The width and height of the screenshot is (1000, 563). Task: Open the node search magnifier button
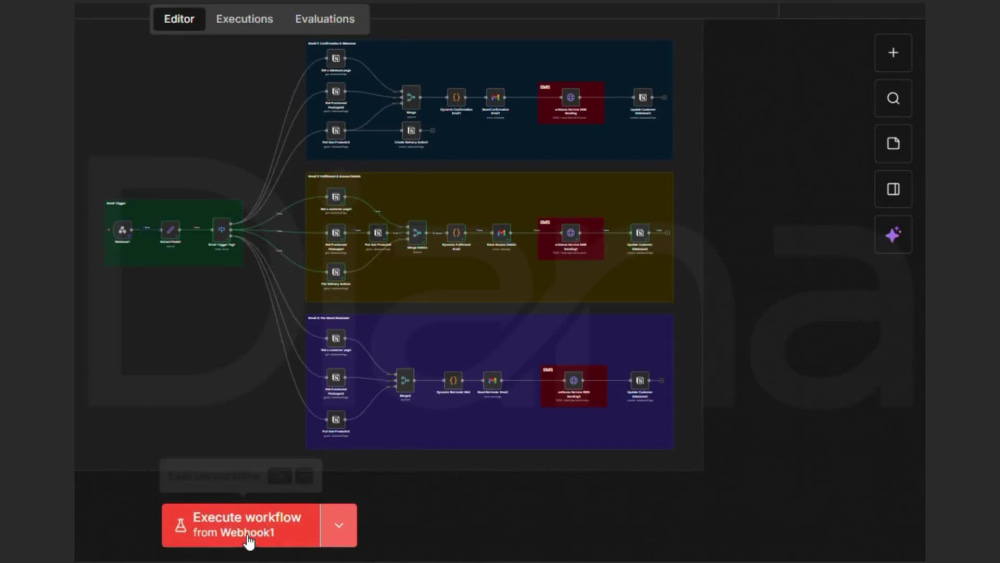(x=893, y=98)
